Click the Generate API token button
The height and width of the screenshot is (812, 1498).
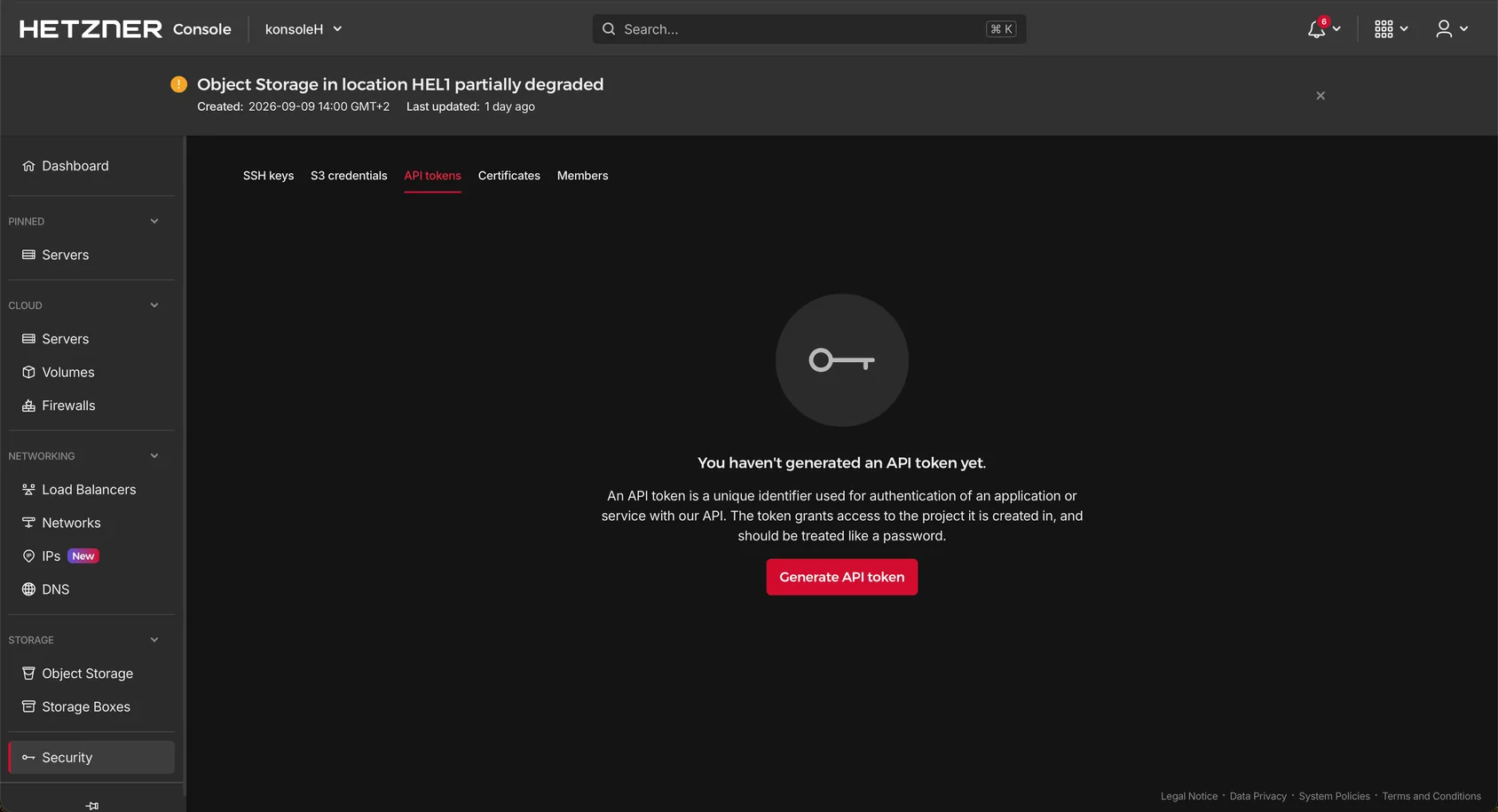842,577
